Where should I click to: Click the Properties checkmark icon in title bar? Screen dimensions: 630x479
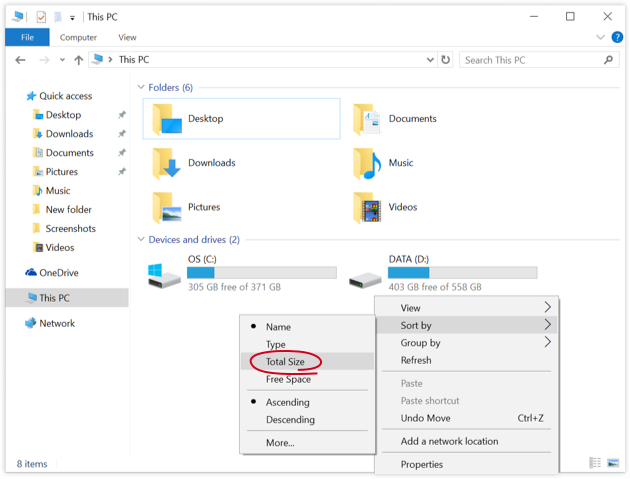tap(41, 17)
